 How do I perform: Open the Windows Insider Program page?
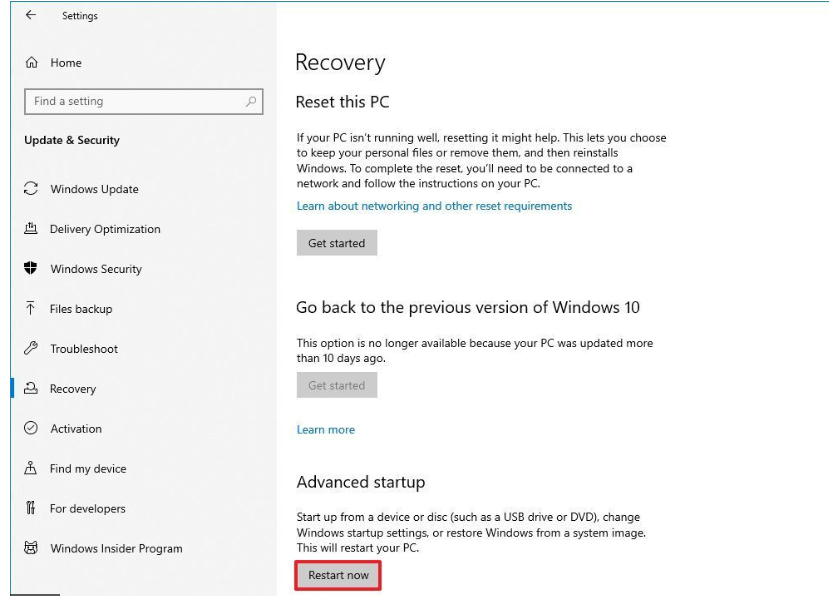116,548
